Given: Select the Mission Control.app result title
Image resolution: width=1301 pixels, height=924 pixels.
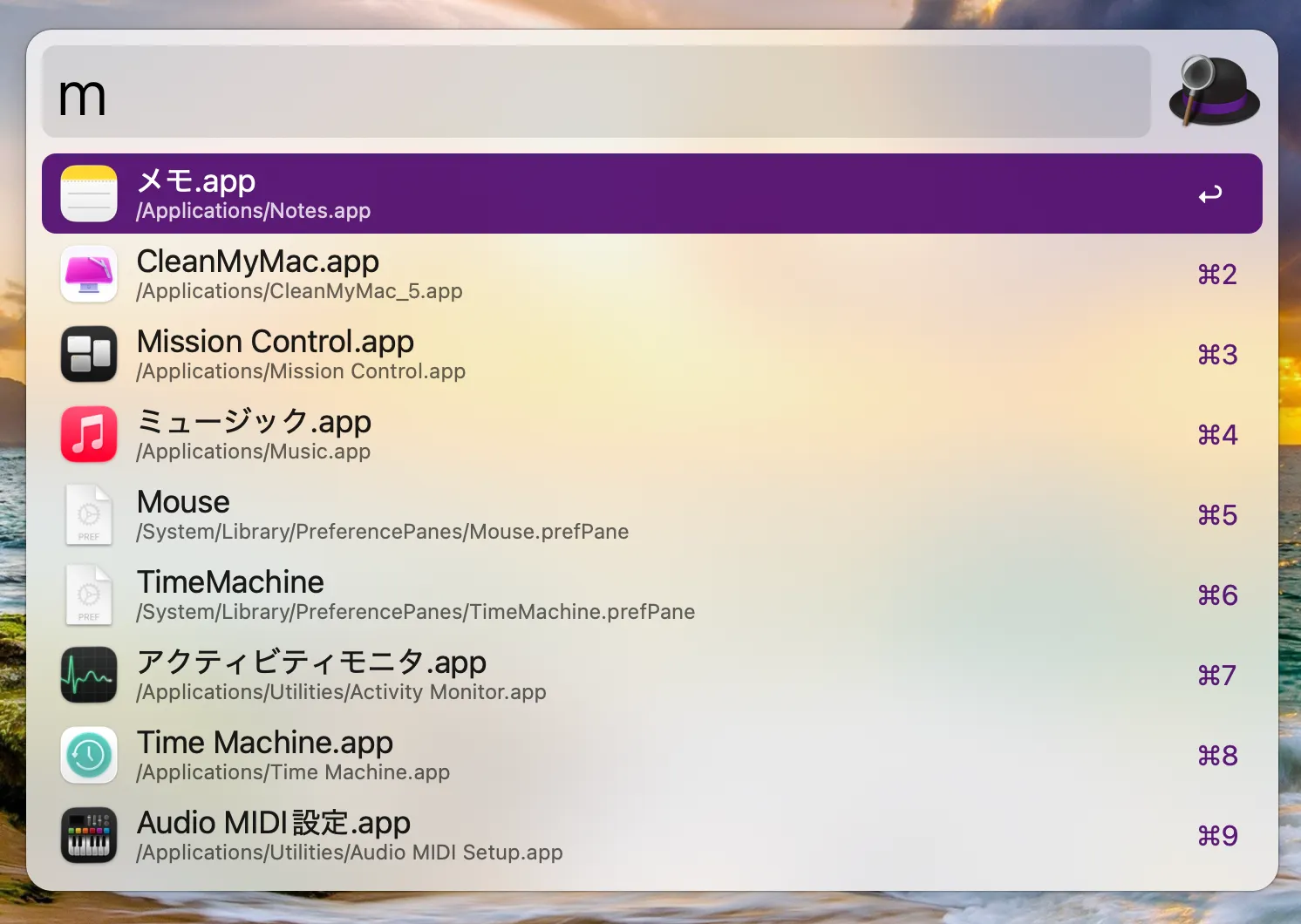Looking at the screenshot, I should [276, 342].
